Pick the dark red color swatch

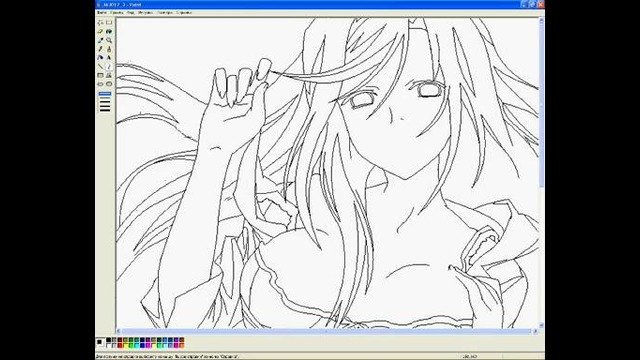click(x=120, y=340)
